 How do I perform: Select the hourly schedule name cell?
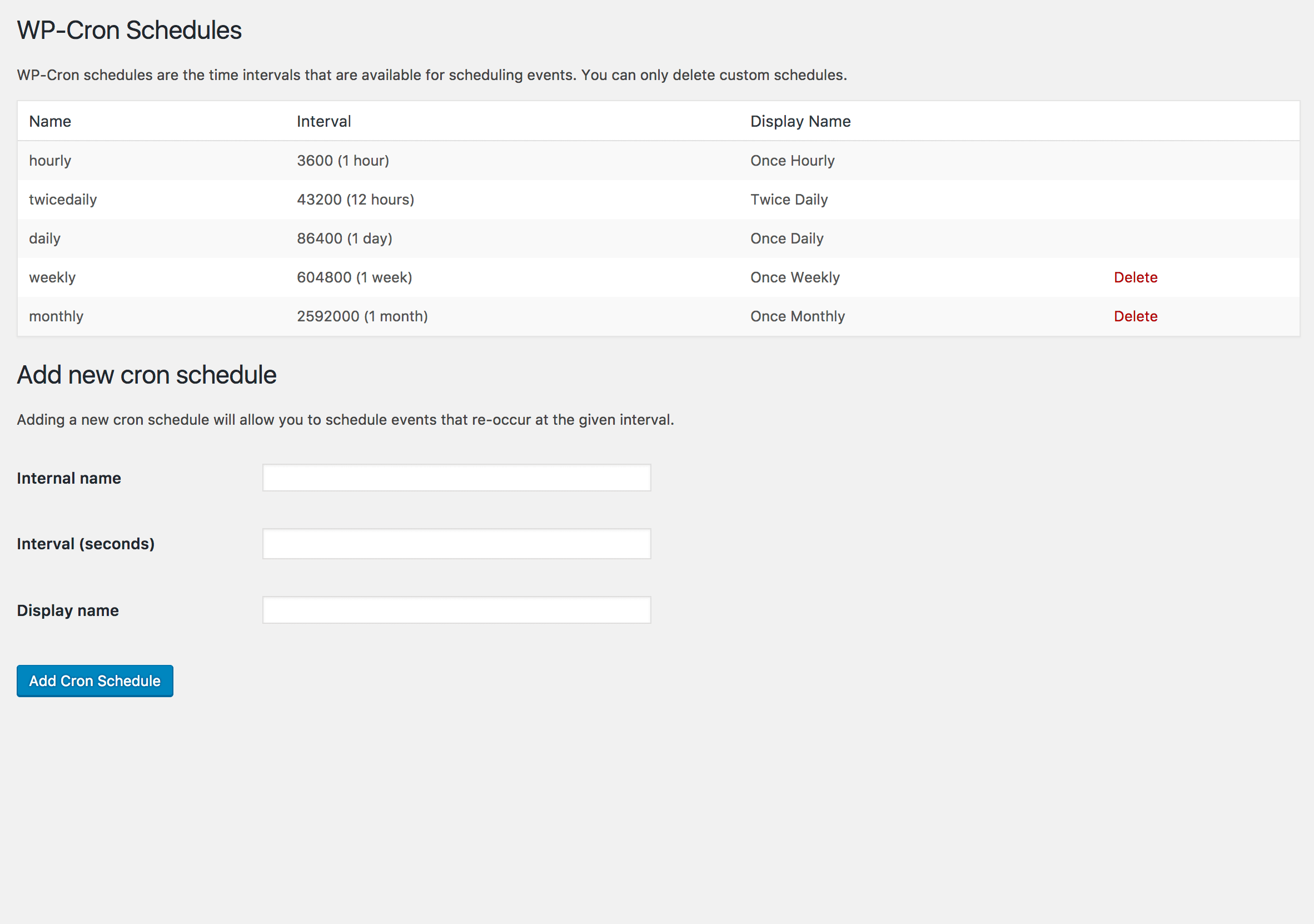[x=51, y=161]
